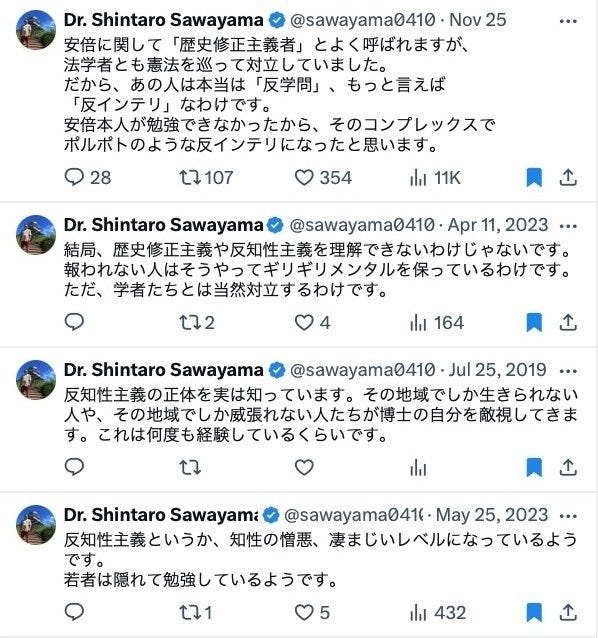The image size is (598, 638).
Task: Toggle bookmark on the Jul 25, 2019 tweet
Action: point(534,467)
